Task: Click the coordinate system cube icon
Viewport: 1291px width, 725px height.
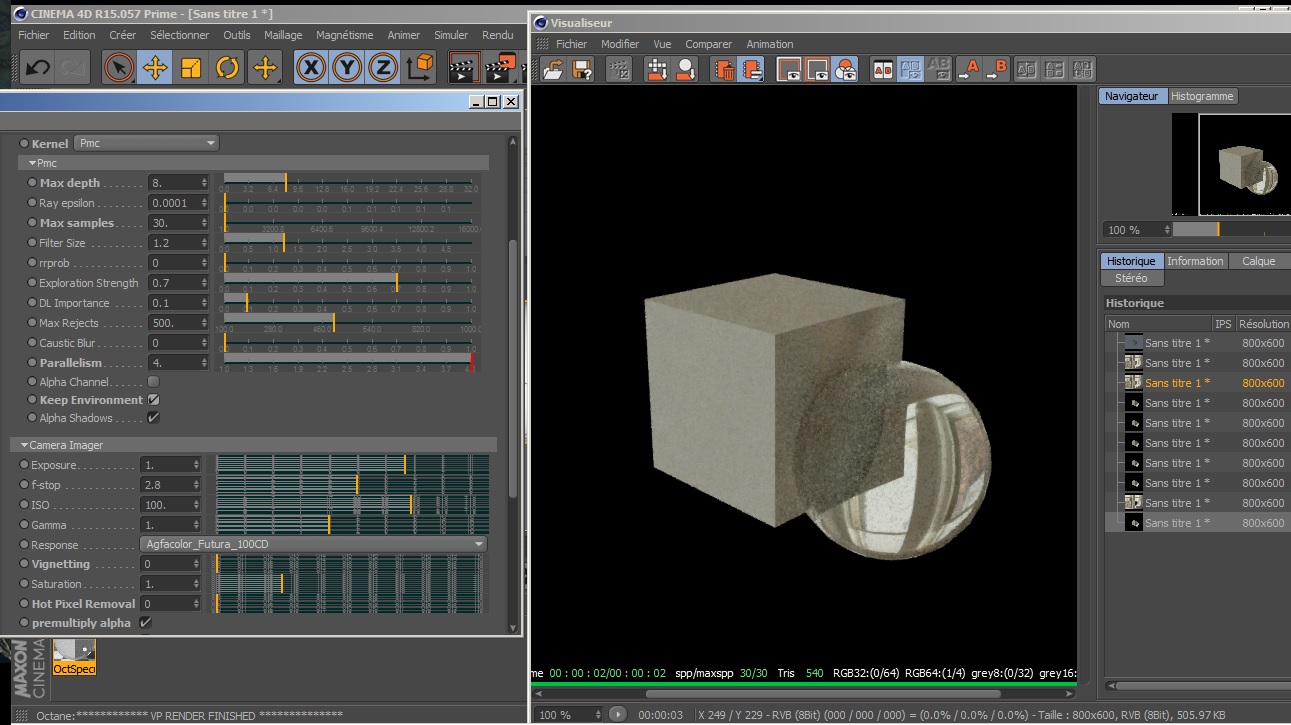Action: tap(420, 68)
